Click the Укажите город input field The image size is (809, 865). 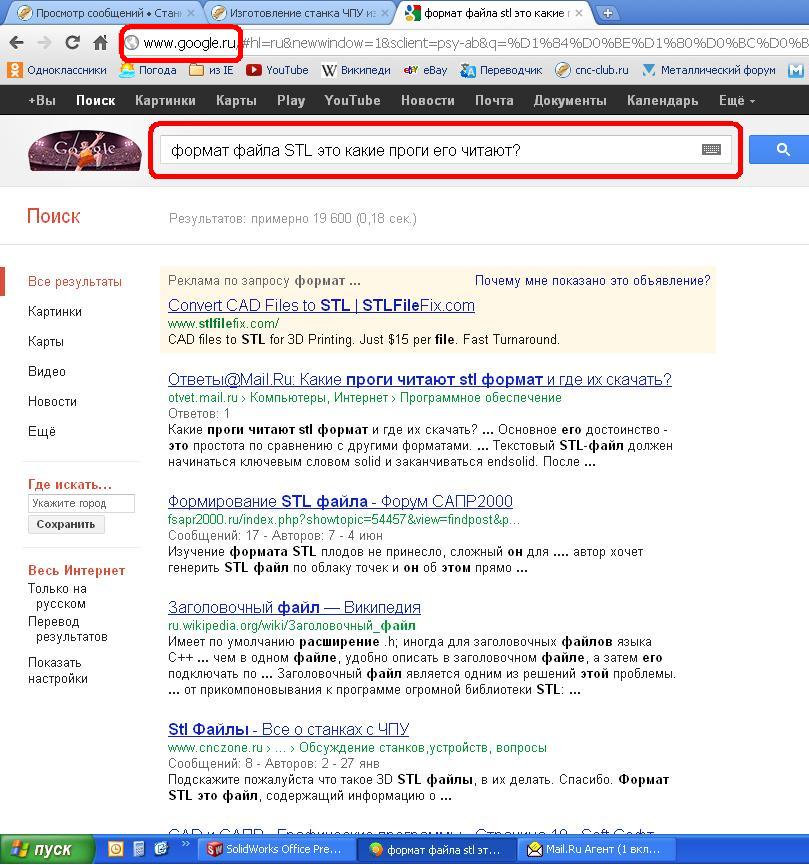(x=81, y=503)
